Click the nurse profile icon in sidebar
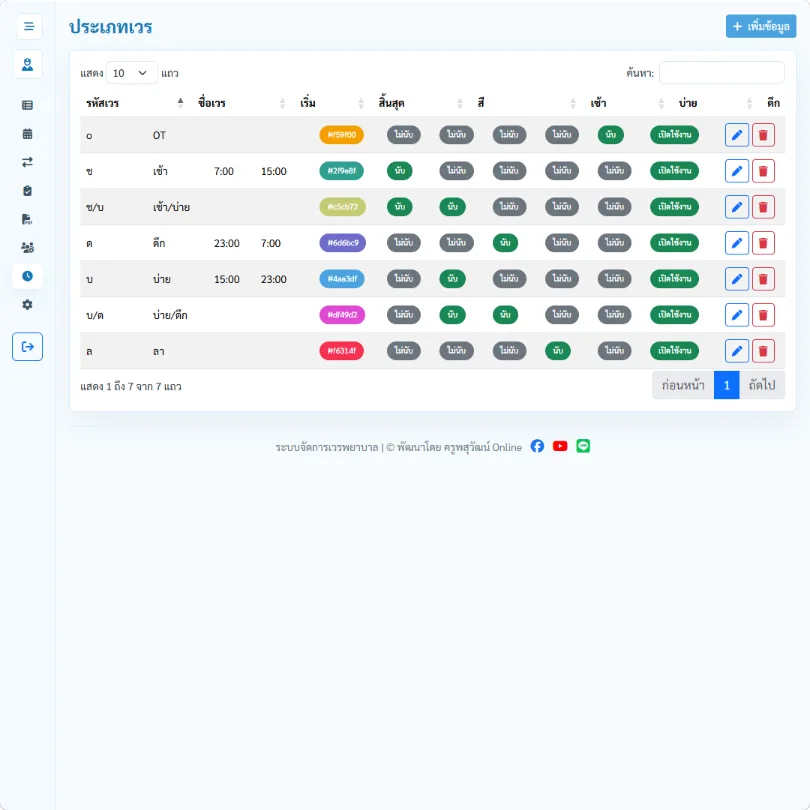 tap(27, 65)
